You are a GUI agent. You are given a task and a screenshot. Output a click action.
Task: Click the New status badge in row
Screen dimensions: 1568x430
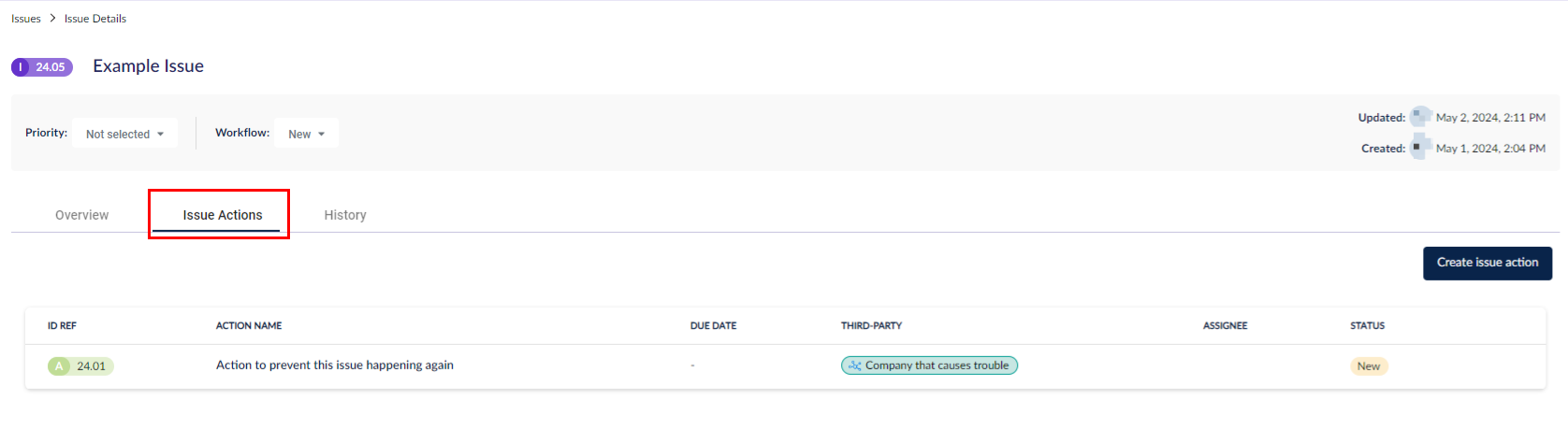click(x=1369, y=366)
